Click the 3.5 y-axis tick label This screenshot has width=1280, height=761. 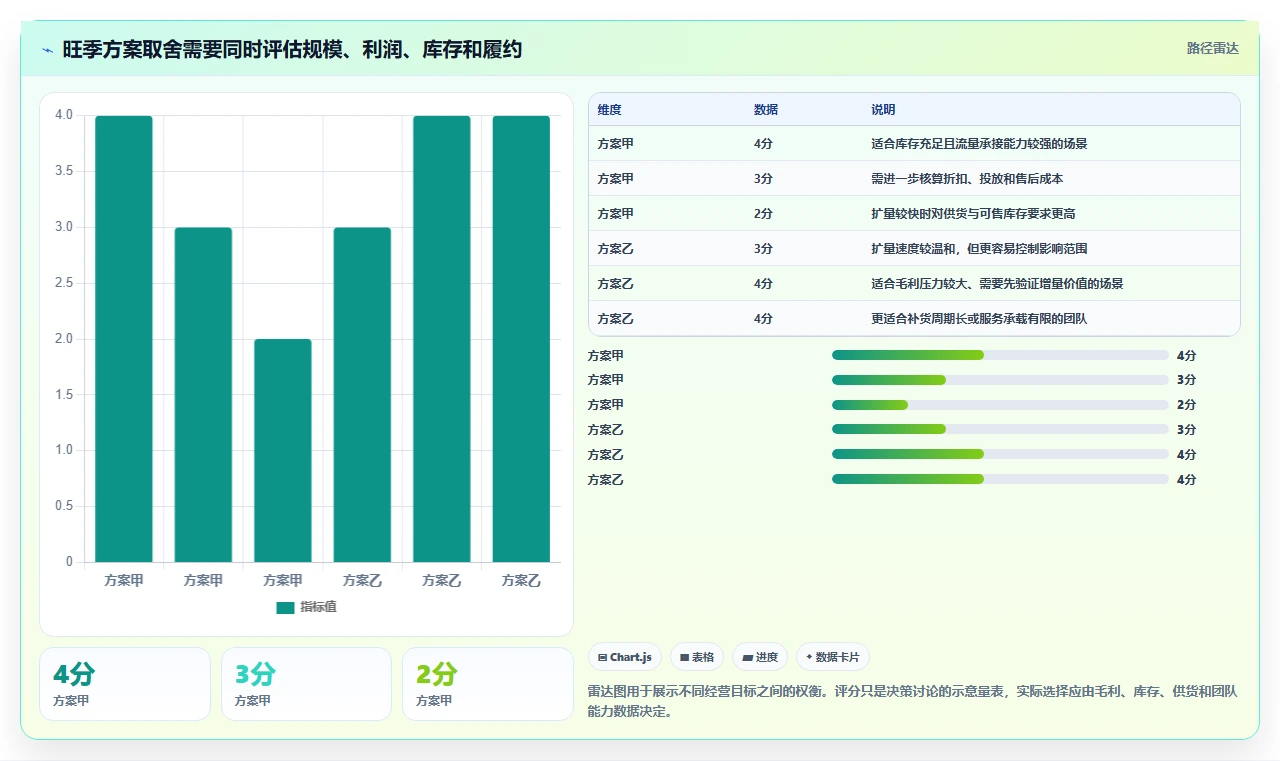pyautogui.click(x=64, y=171)
